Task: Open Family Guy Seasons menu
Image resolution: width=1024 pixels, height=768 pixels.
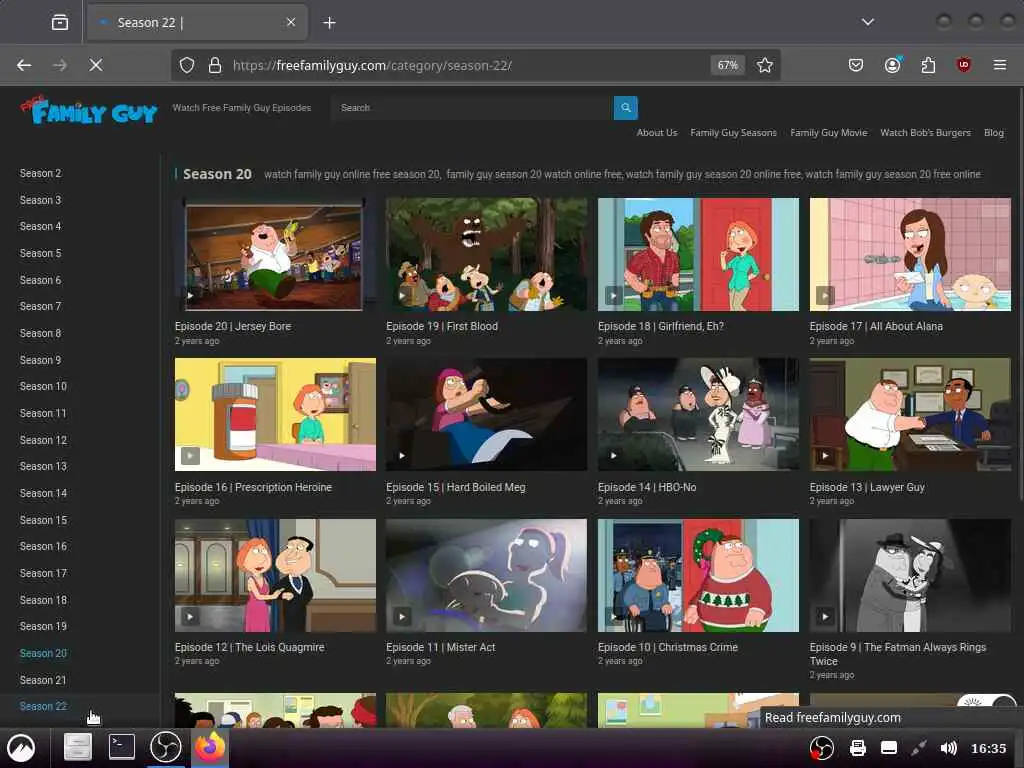Action: tap(733, 133)
